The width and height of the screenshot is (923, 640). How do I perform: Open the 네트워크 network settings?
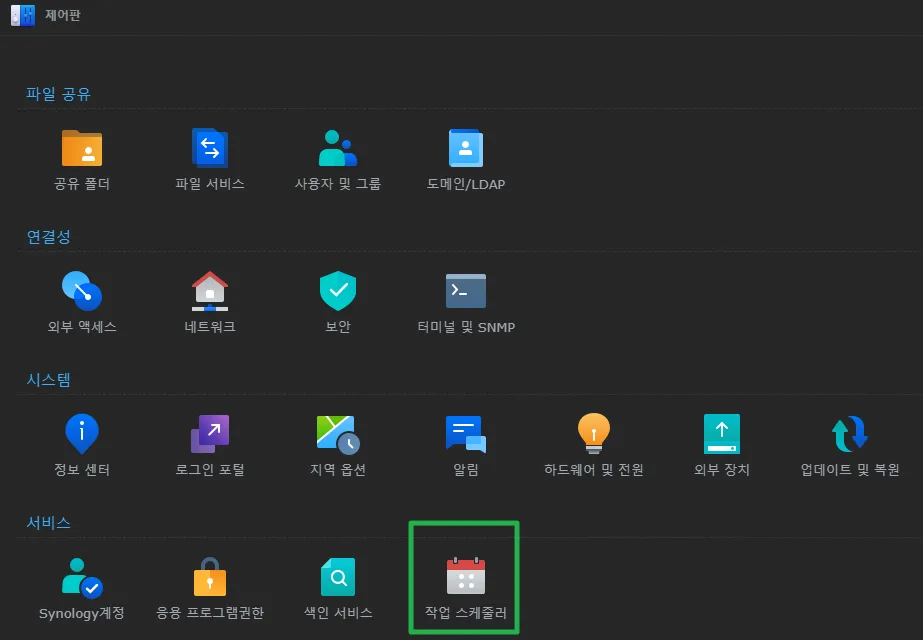coord(210,291)
